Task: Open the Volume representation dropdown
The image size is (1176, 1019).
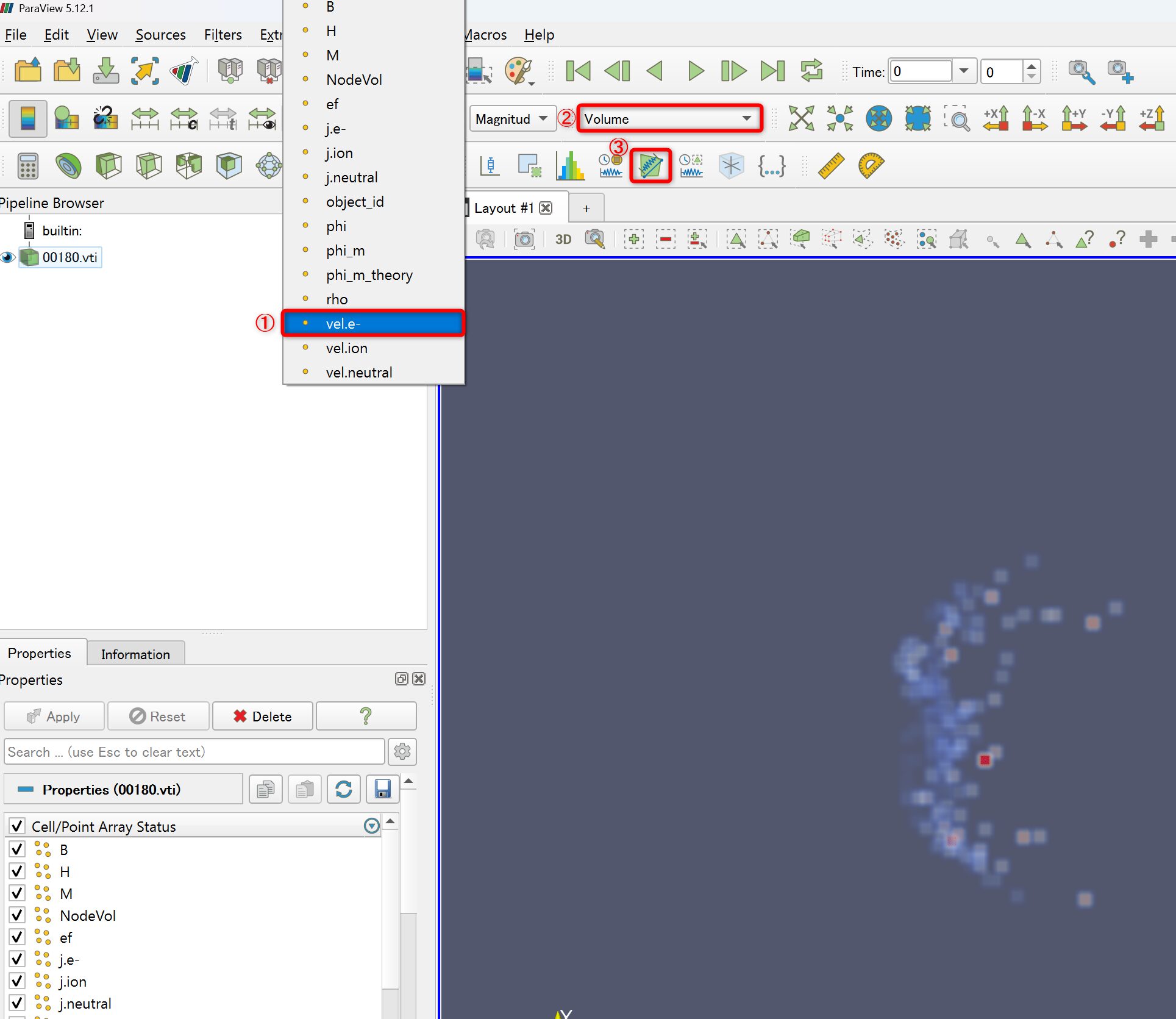Action: [x=669, y=119]
